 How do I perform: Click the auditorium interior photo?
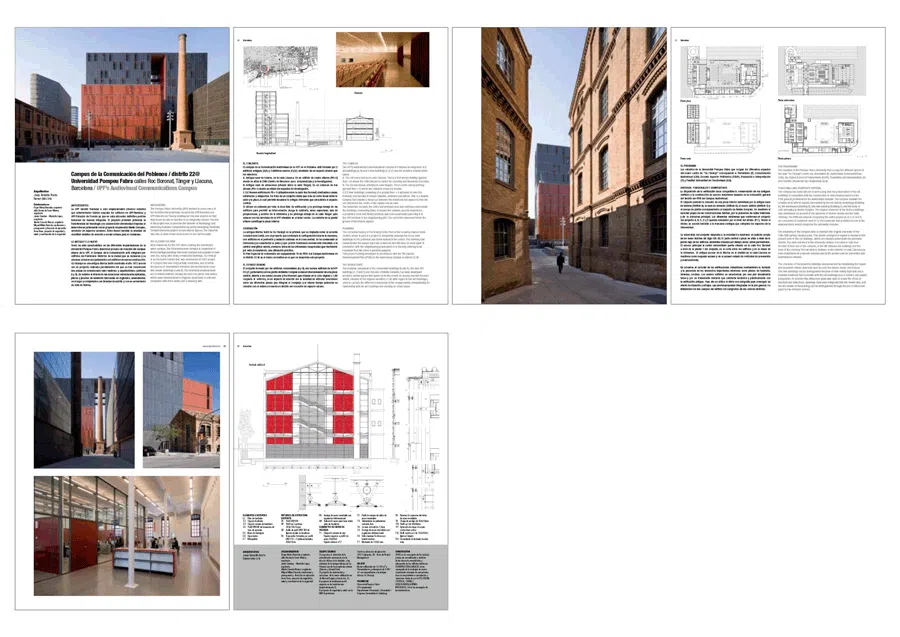(382, 60)
